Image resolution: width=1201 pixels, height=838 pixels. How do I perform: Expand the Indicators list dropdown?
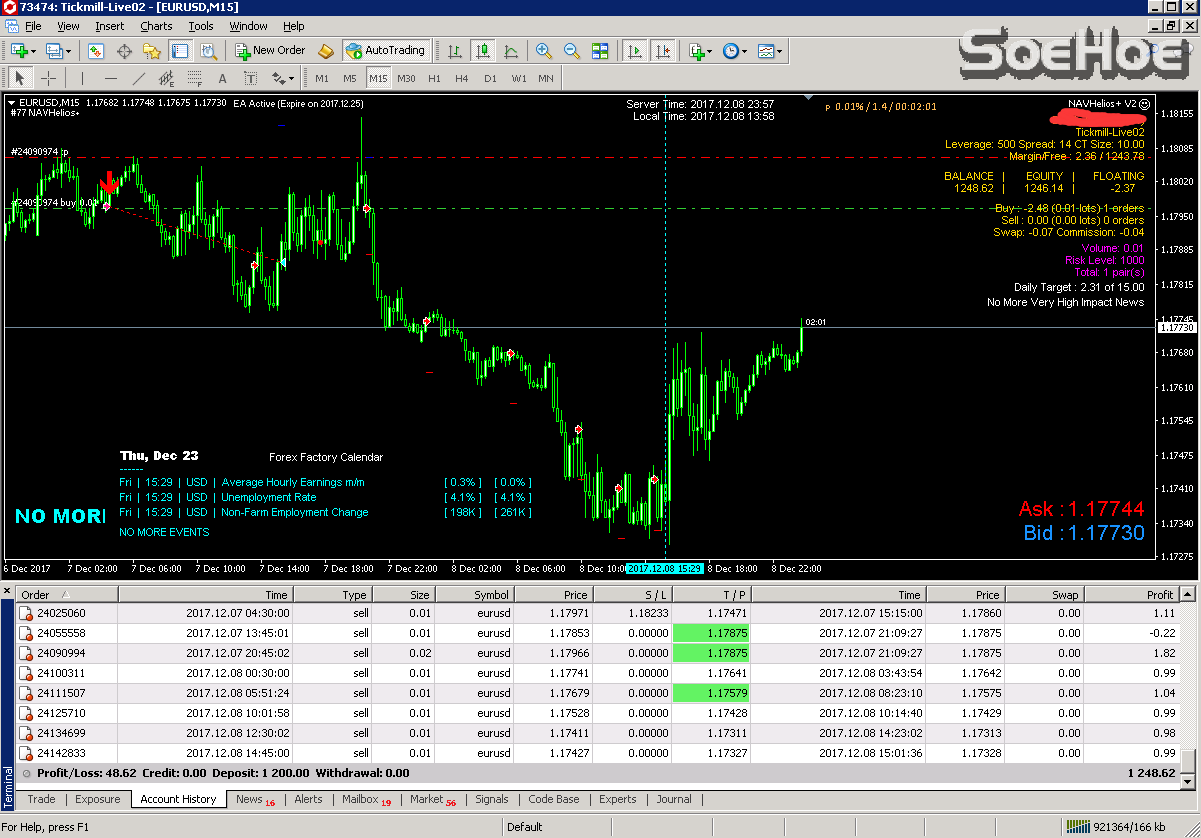click(x=701, y=50)
